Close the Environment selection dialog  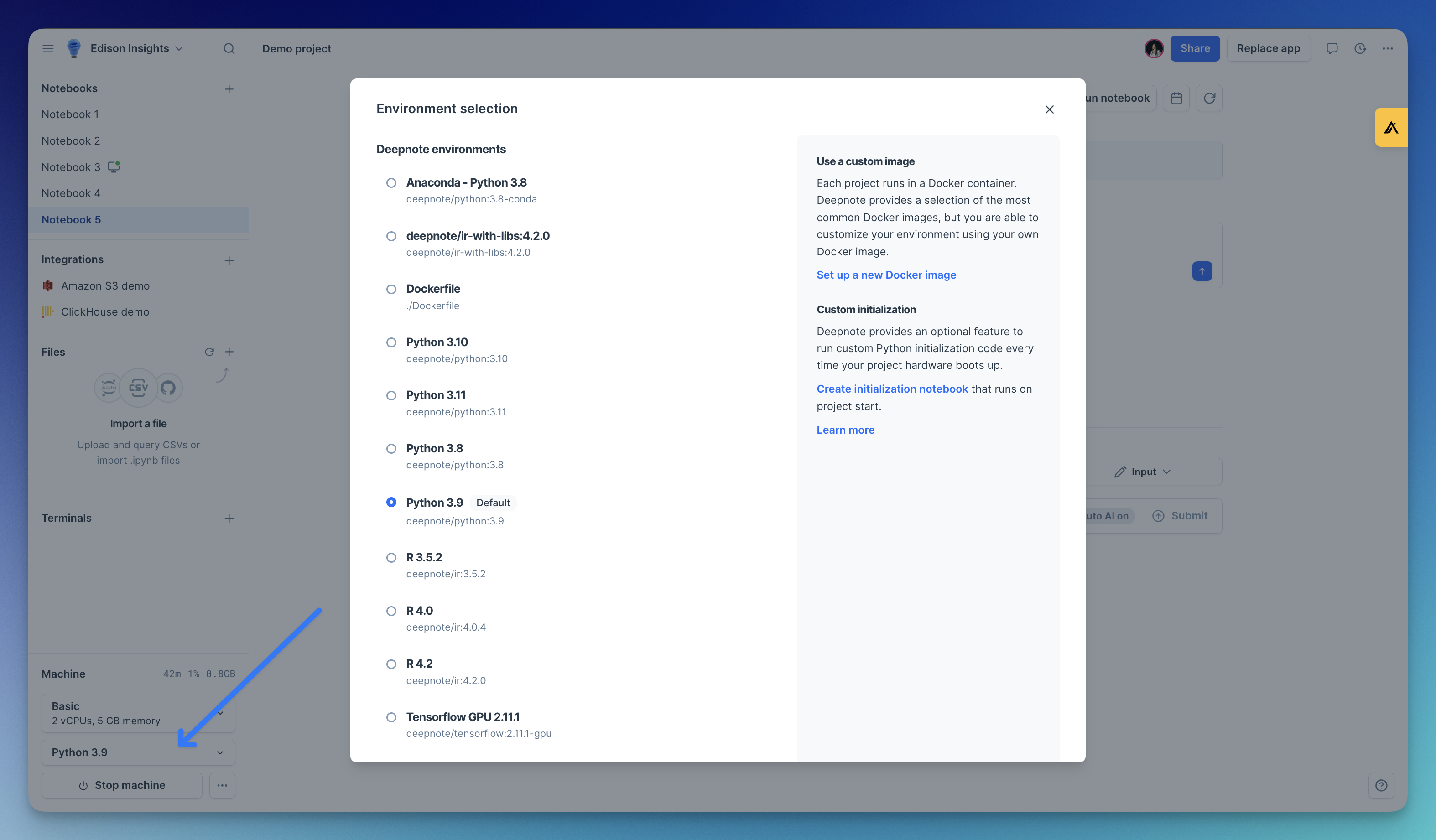coord(1050,109)
